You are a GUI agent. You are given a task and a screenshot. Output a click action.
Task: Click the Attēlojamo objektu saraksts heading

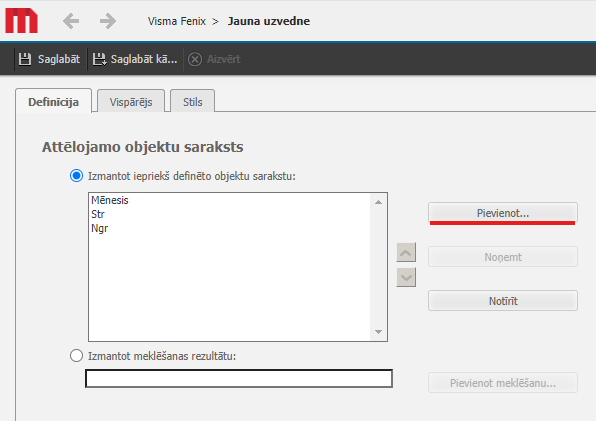(x=143, y=147)
